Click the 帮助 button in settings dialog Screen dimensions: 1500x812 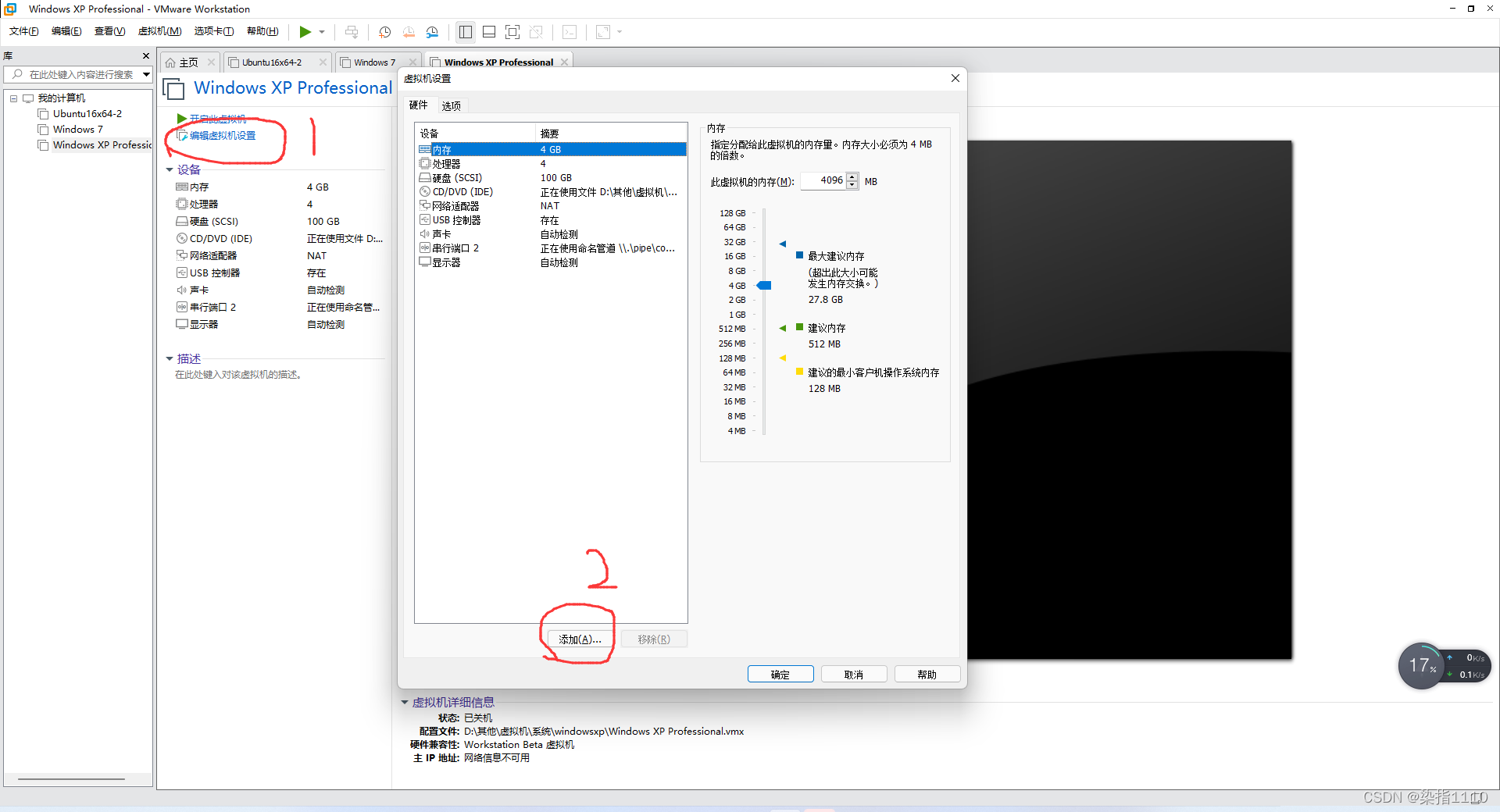[x=927, y=675]
